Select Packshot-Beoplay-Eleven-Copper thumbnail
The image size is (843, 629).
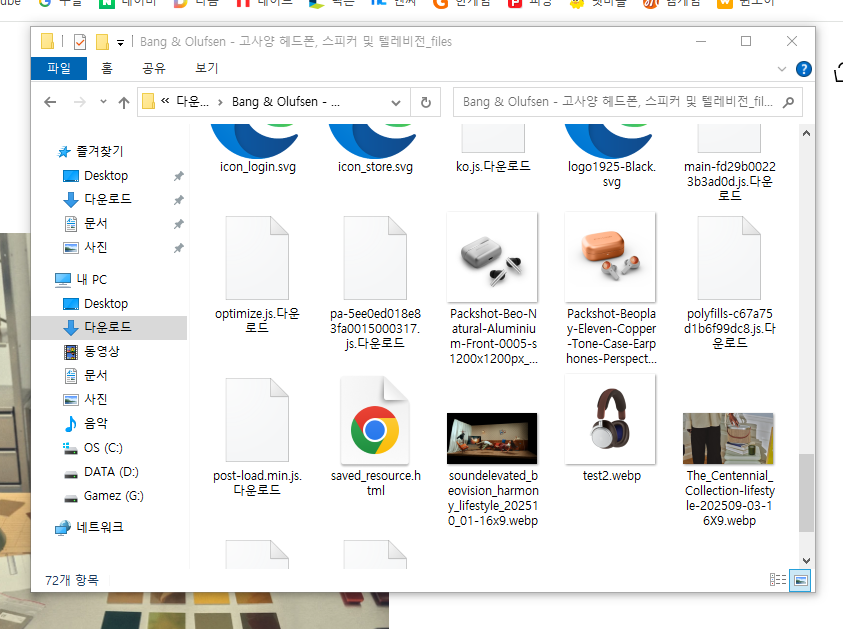coord(610,257)
